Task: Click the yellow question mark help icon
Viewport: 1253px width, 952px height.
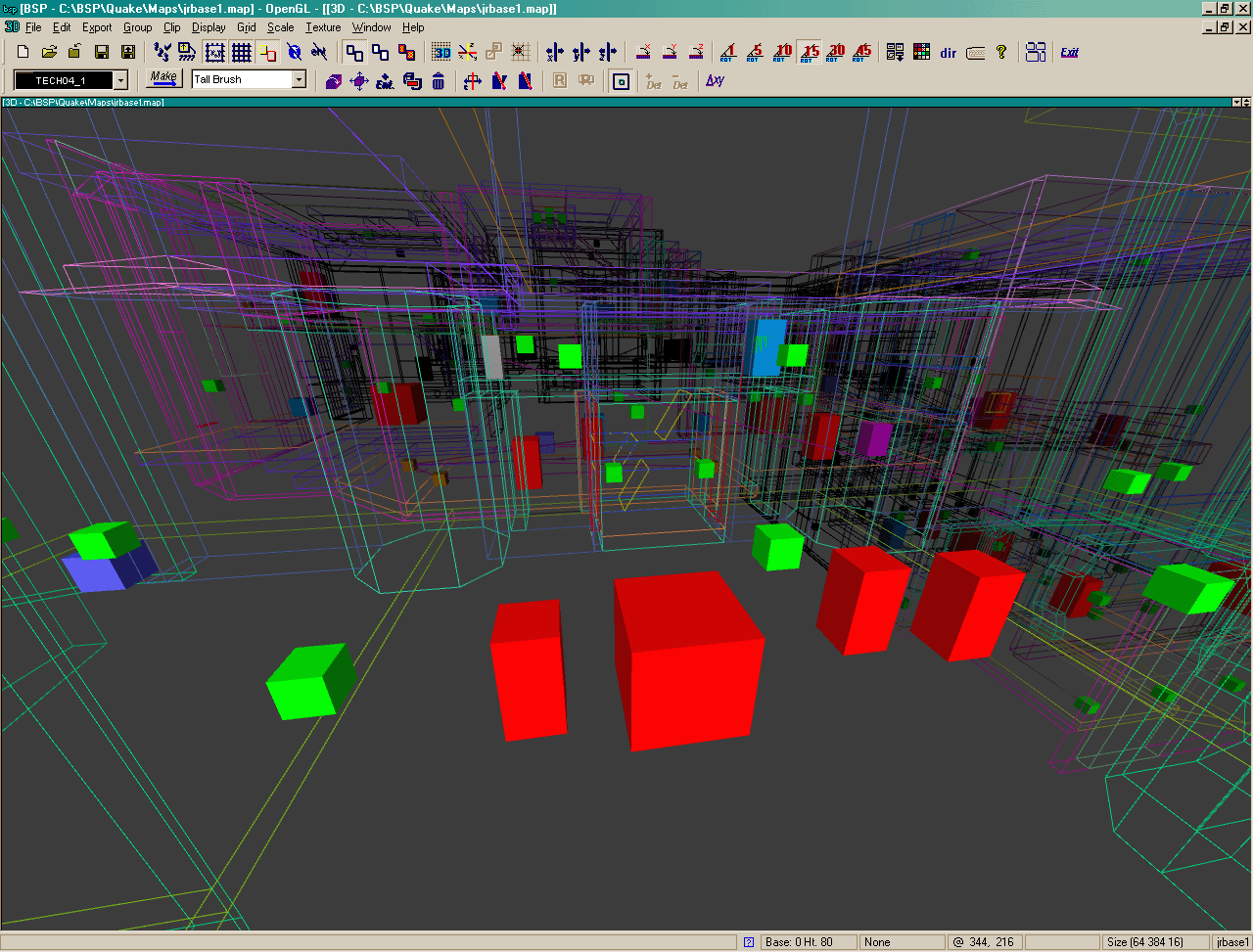Action: click(1000, 52)
